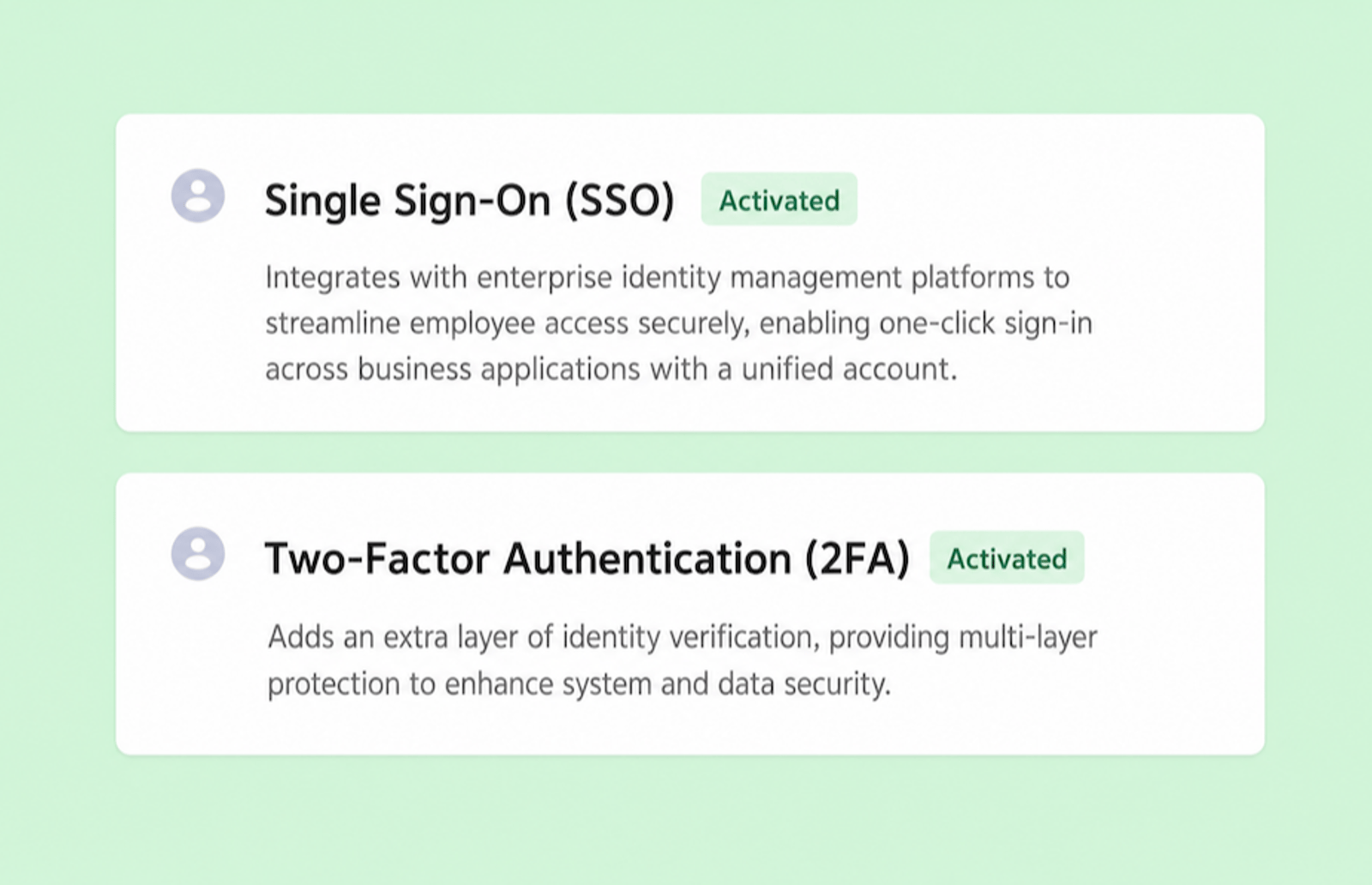Open the Two-Factor Authentication (2FA) heading
The height and width of the screenshot is (885, 1372).
tap(587, 558)
